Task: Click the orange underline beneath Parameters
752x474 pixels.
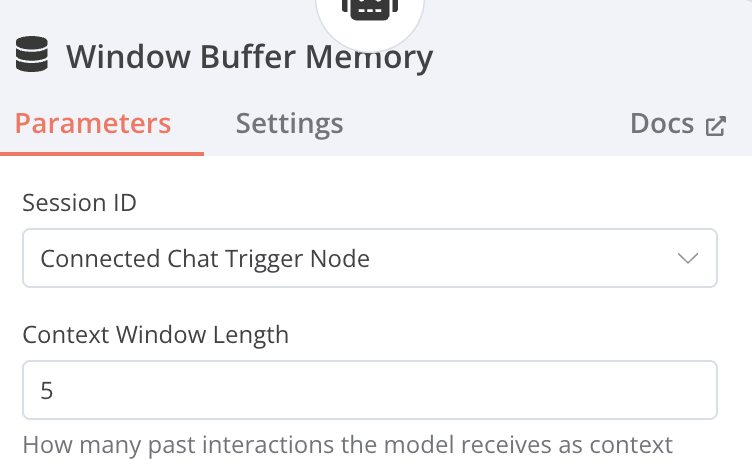Action: click(x=102, y=154)
